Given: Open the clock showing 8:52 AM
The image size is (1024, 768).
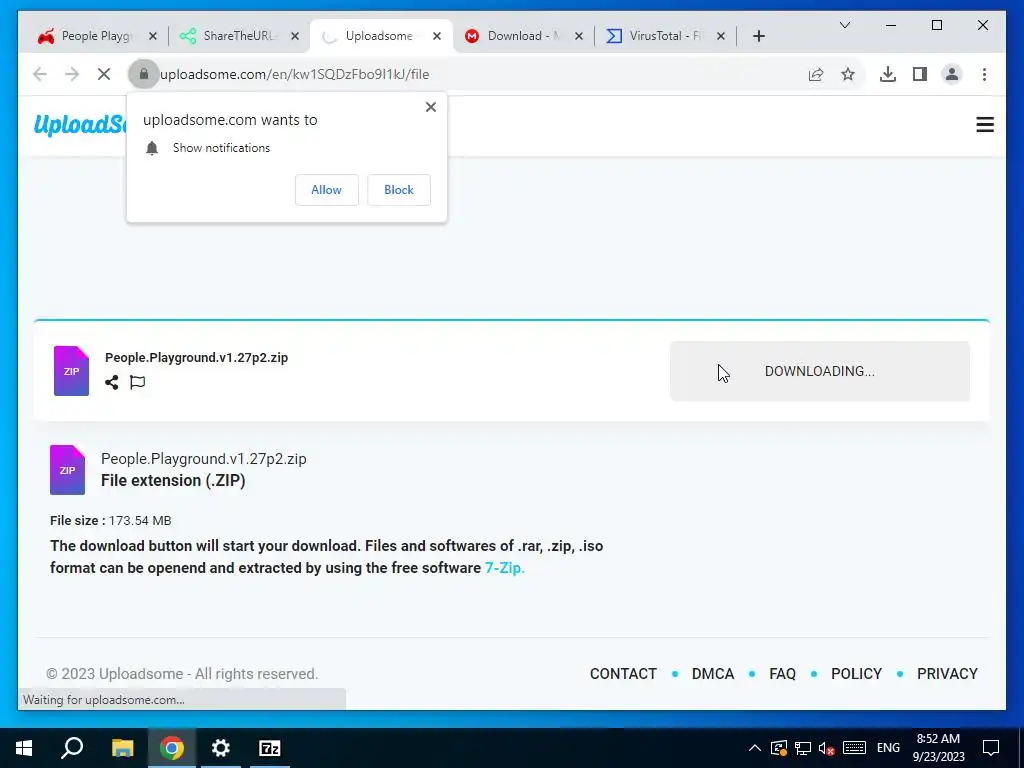Looking at the screenshot, I should (x=938, y=748).
